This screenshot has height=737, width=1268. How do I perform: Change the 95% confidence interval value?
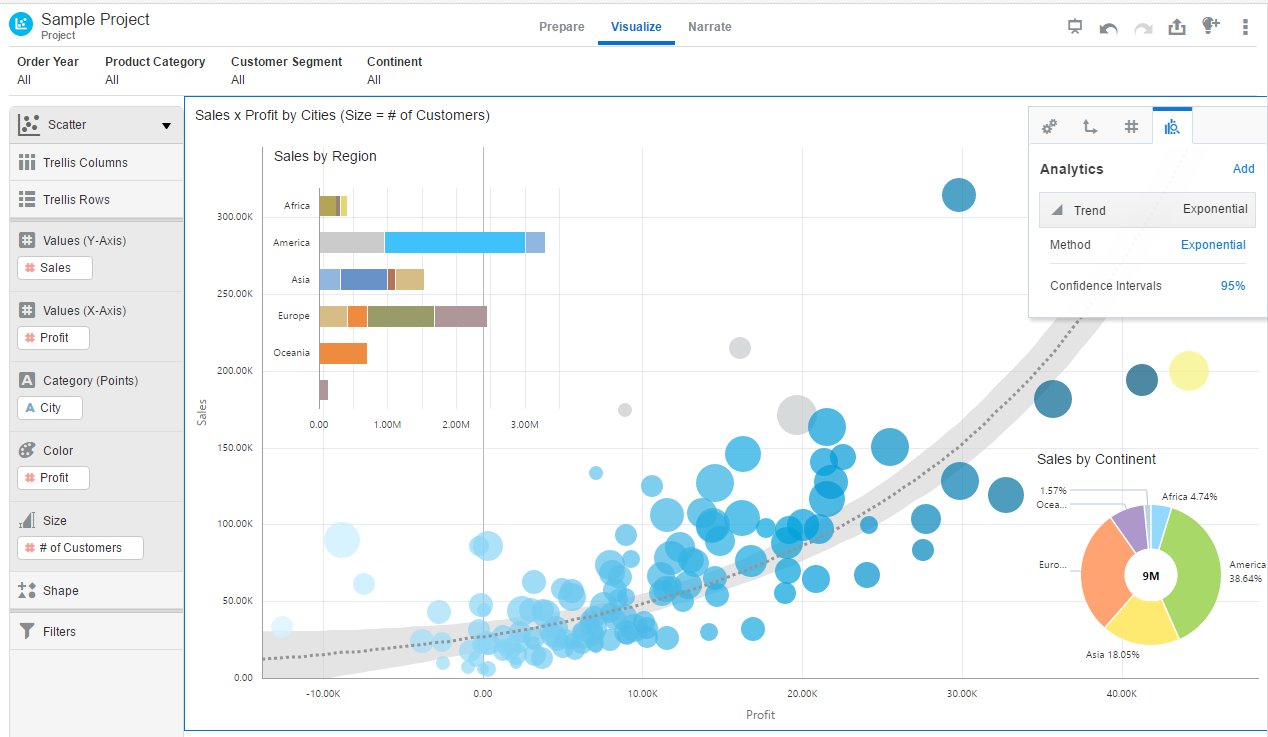pyautogui.click(x=1233, y=286)
